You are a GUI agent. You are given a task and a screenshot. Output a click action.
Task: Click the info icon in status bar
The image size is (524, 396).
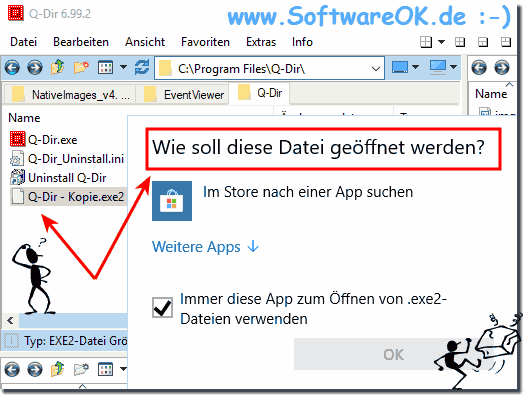(11, 341)
